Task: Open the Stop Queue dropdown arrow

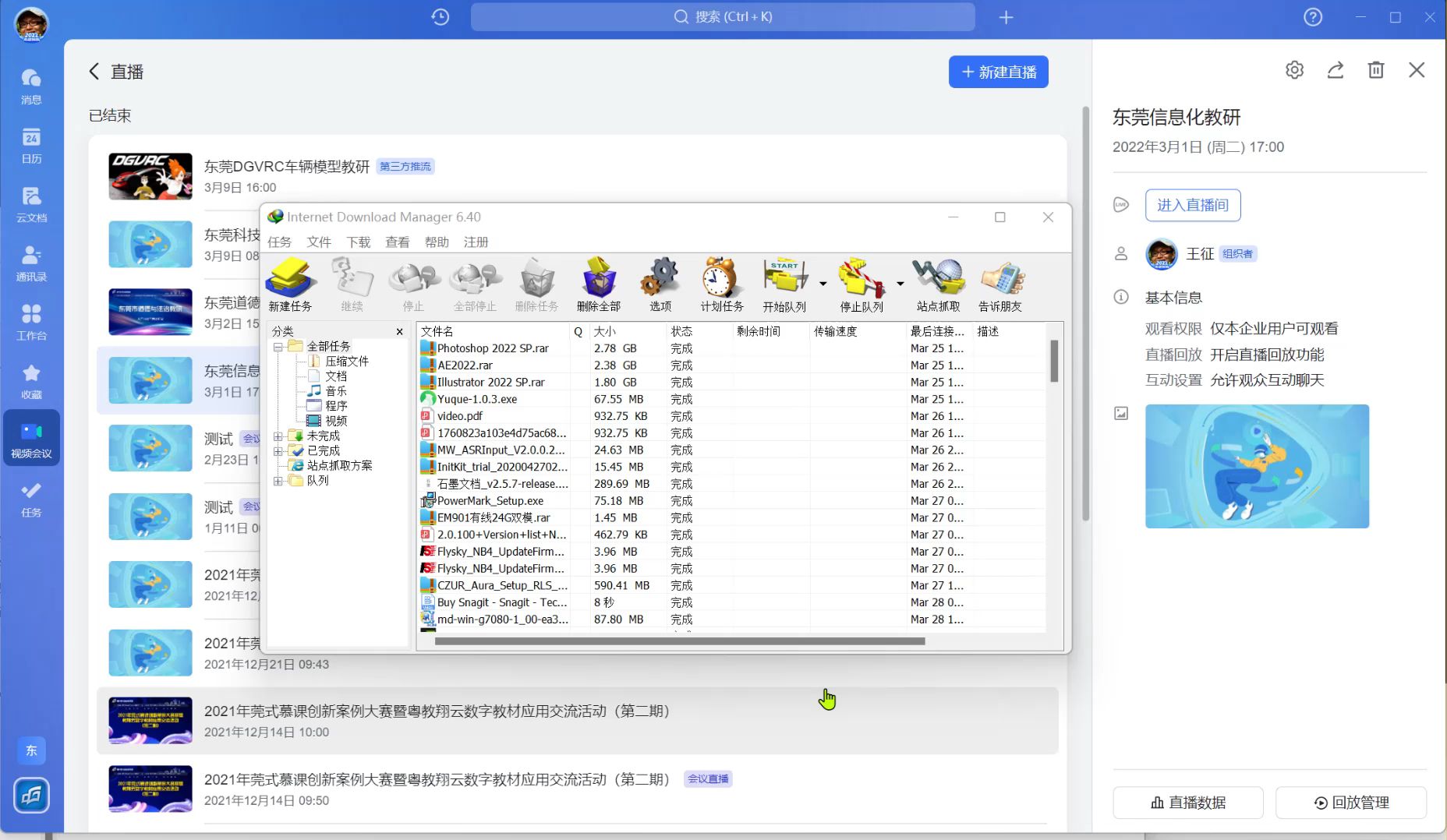Action: [x=900, y=284]
